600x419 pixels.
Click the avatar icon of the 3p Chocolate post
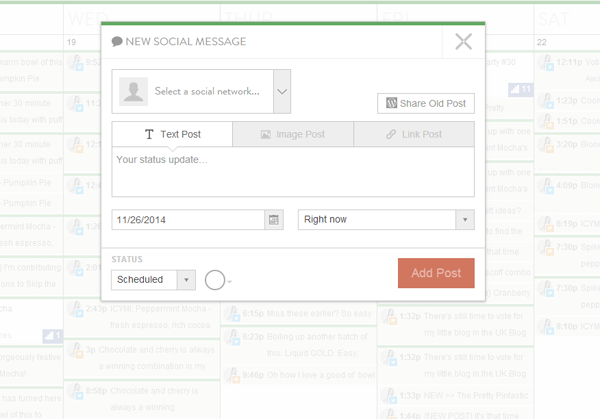coord(76,351)
